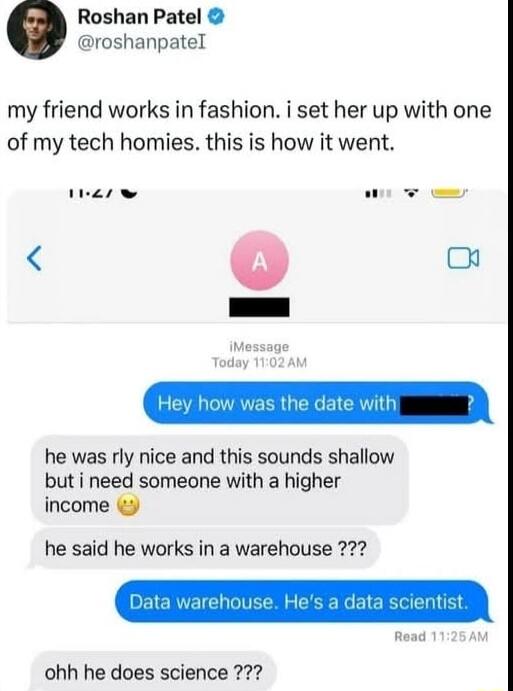The width and height of the screenshot is (513, 691).
Task: Open the pink "A" contact avatar
Action: click(260, 260)
